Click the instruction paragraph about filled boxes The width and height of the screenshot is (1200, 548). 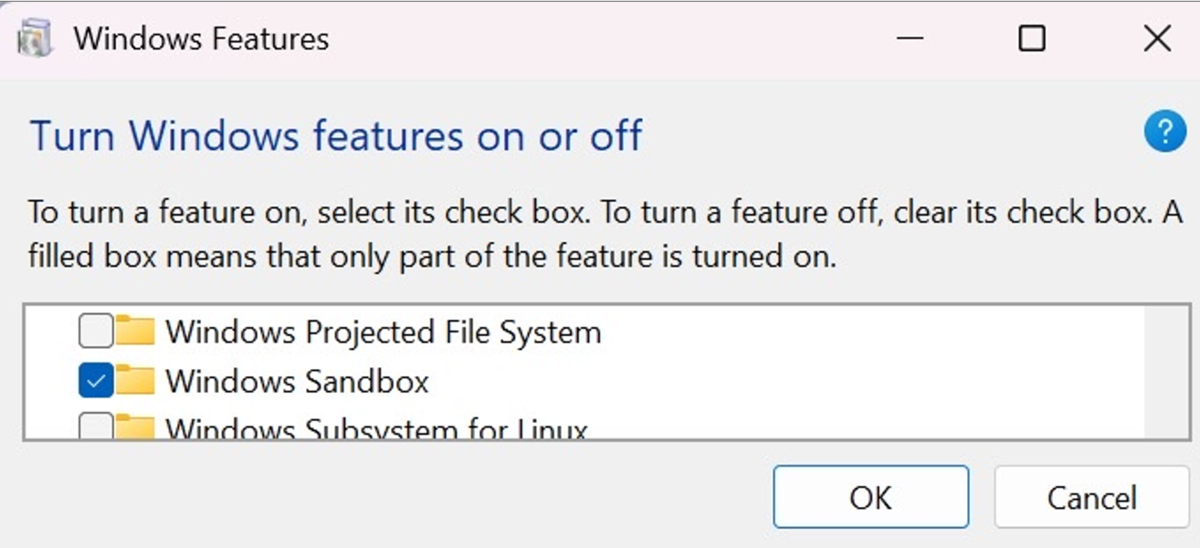605,234
